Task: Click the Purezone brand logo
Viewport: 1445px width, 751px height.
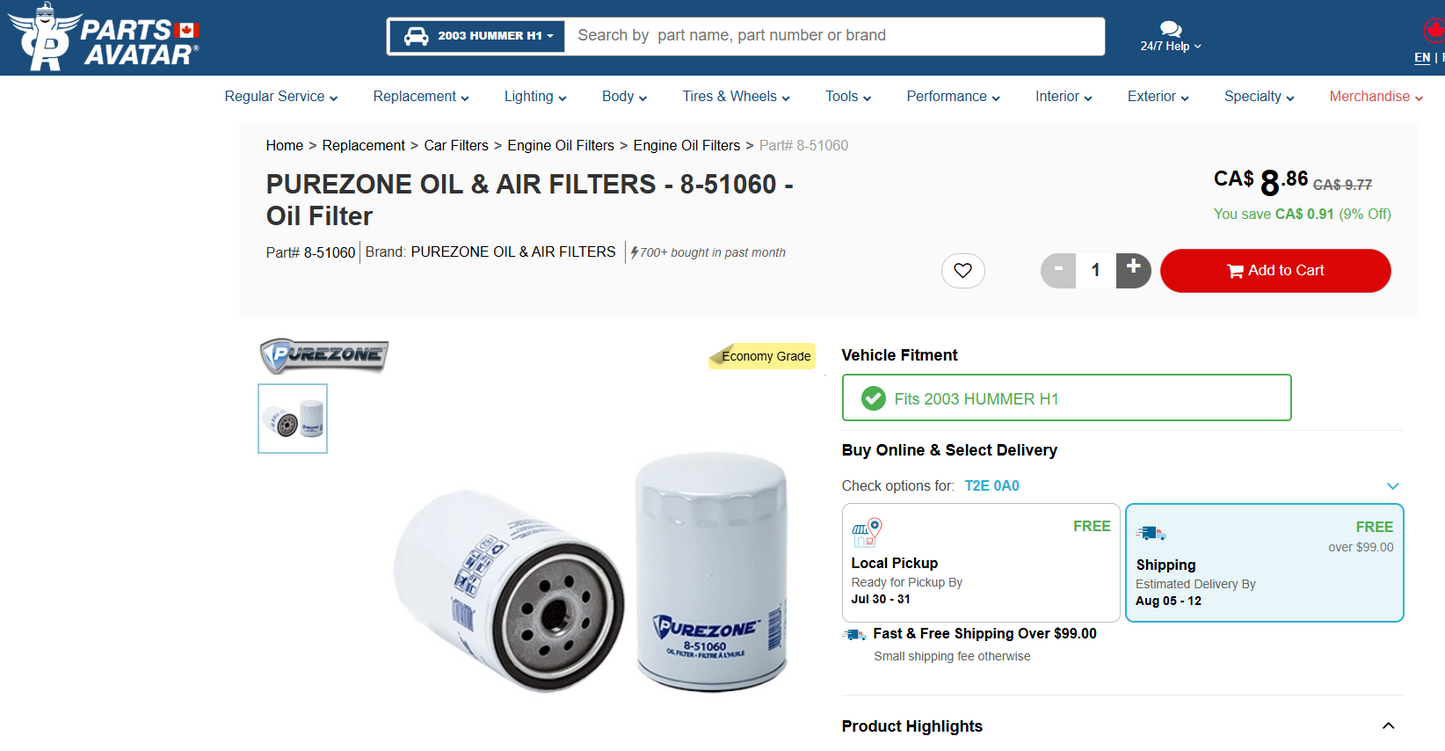Action: [x=324, y=355]
